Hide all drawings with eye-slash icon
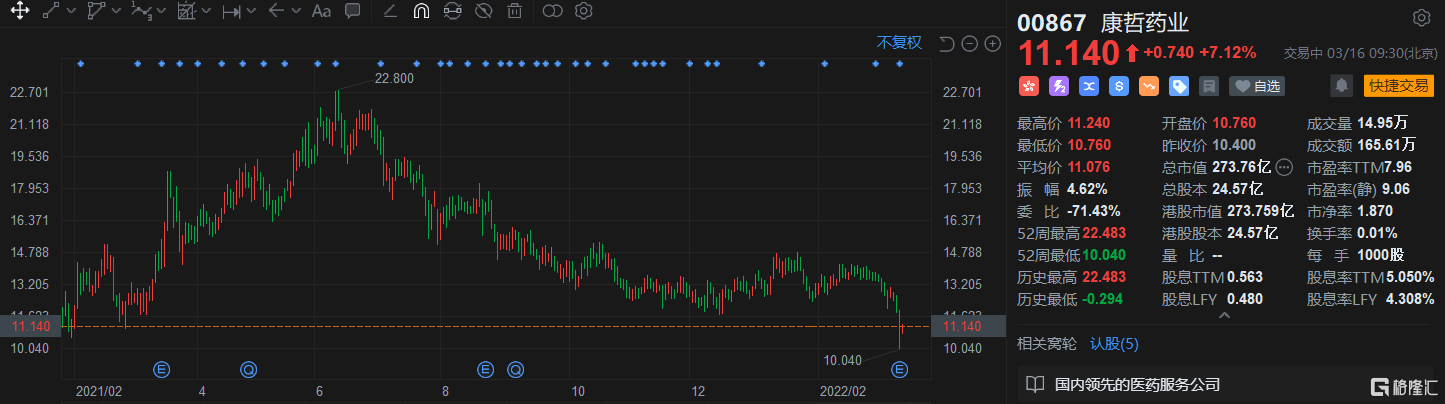 click(483, 12)
